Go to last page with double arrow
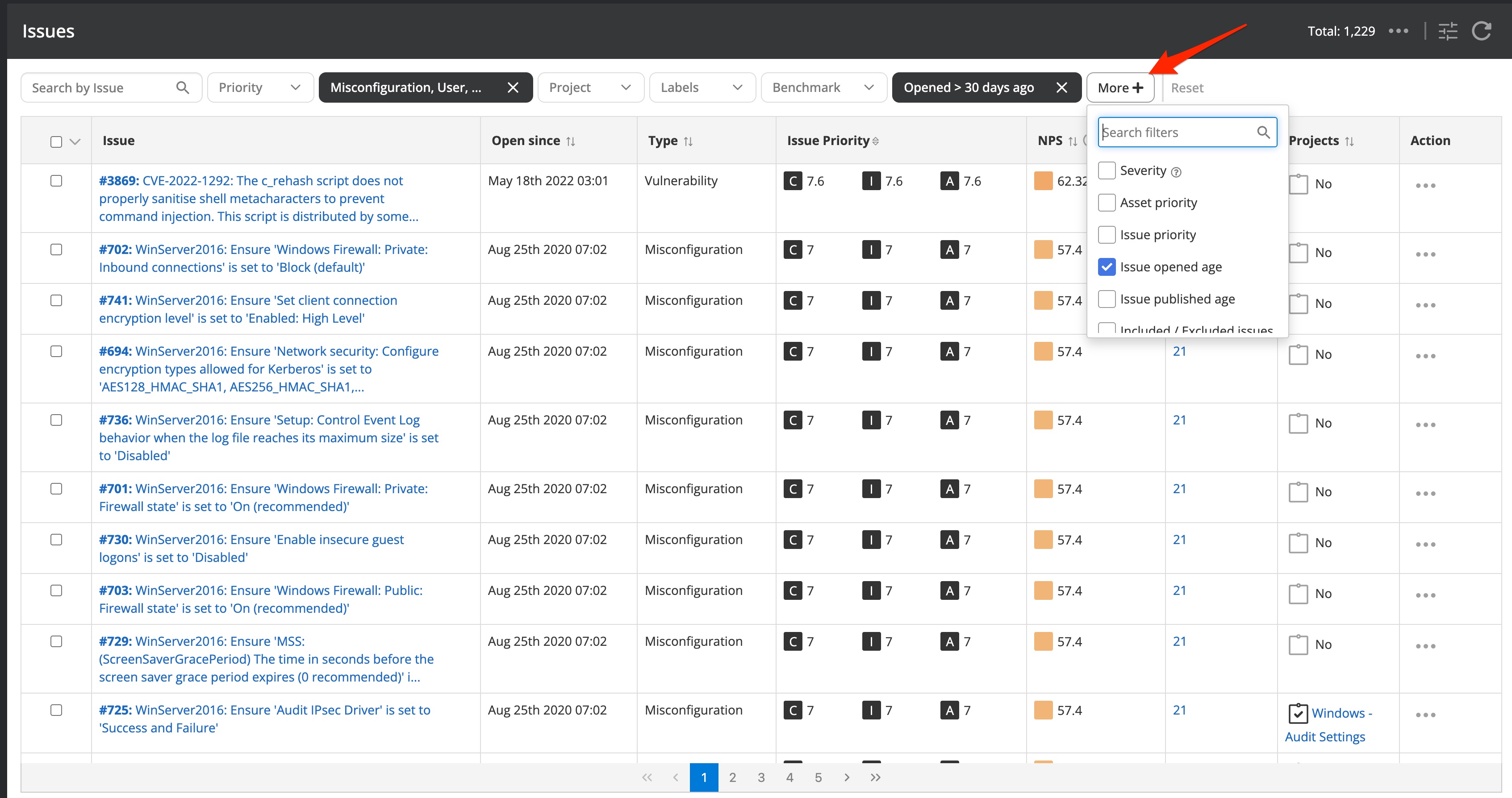The image size is (1512, 798). point(875,777)
